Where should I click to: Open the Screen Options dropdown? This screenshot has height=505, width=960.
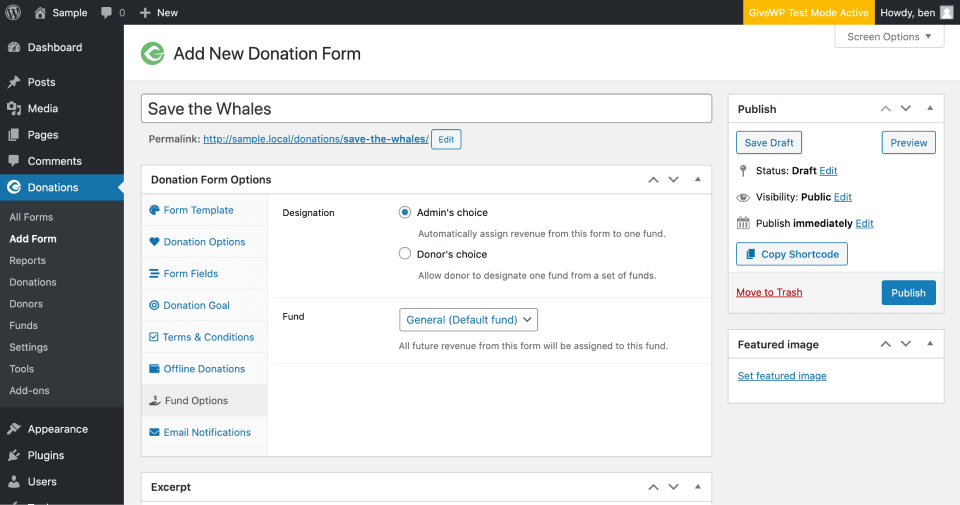(x=889, y=37)
